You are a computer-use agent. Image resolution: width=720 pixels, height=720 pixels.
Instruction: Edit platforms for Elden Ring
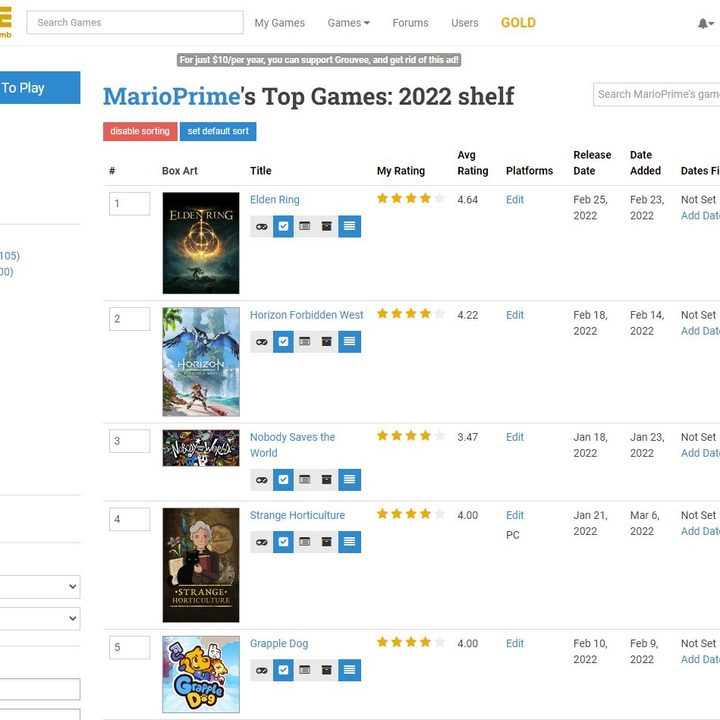515,200
